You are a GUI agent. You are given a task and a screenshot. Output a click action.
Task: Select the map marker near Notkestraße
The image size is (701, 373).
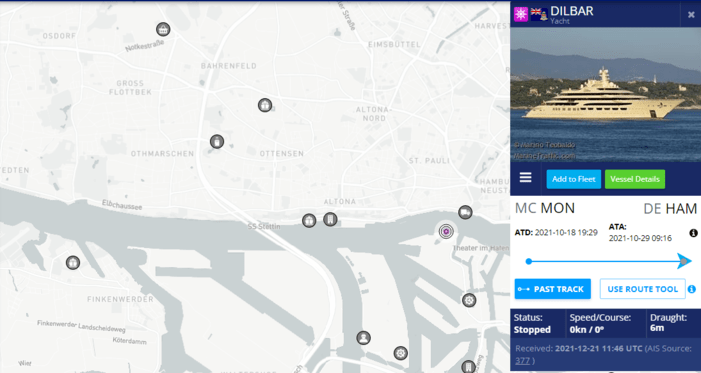163,30
